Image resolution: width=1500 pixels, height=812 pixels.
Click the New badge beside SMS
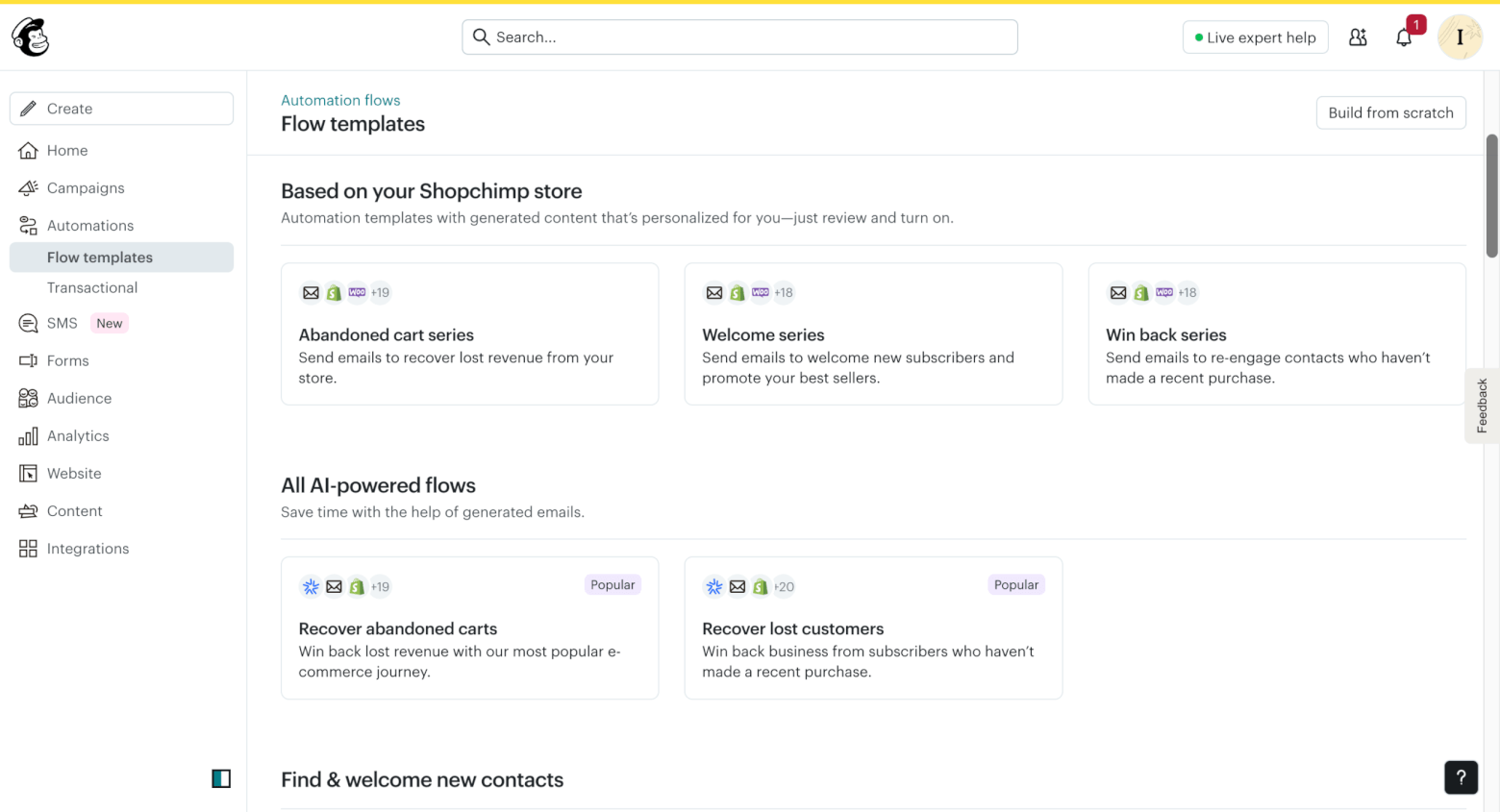point(110,323)
